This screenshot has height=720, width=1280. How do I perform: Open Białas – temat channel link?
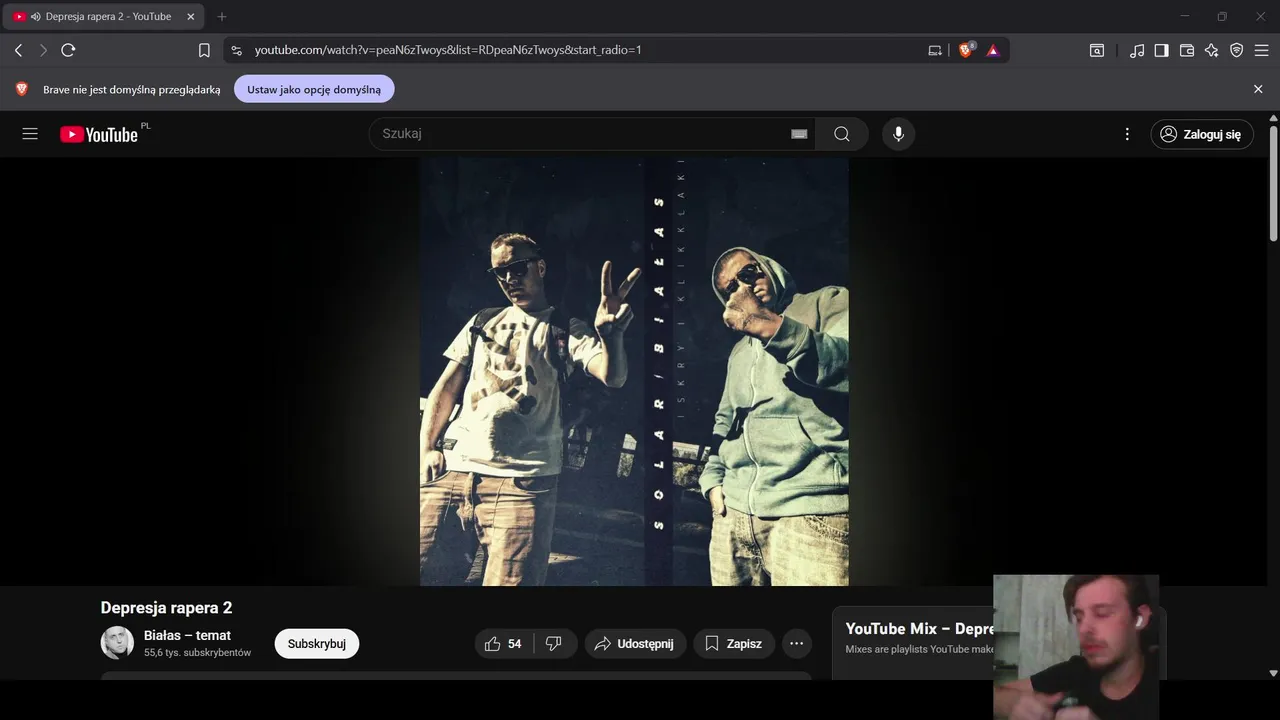(187, 635)
